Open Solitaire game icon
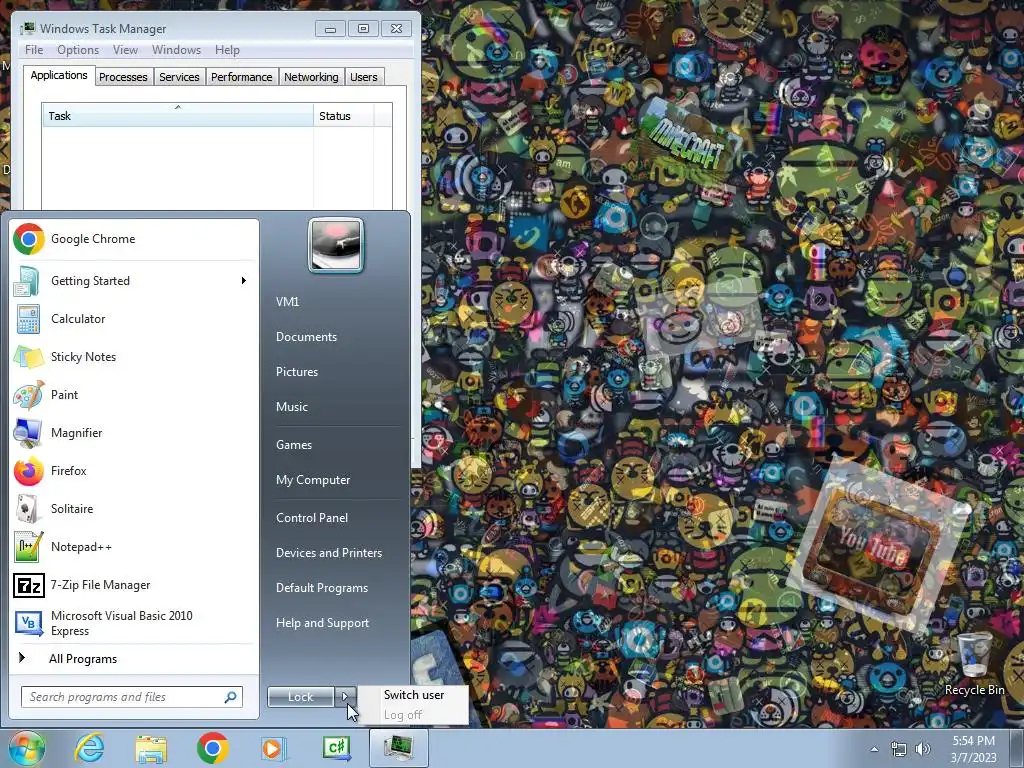Image resolution: width=1024 pixels, height=768 pixels. point(28,509)
